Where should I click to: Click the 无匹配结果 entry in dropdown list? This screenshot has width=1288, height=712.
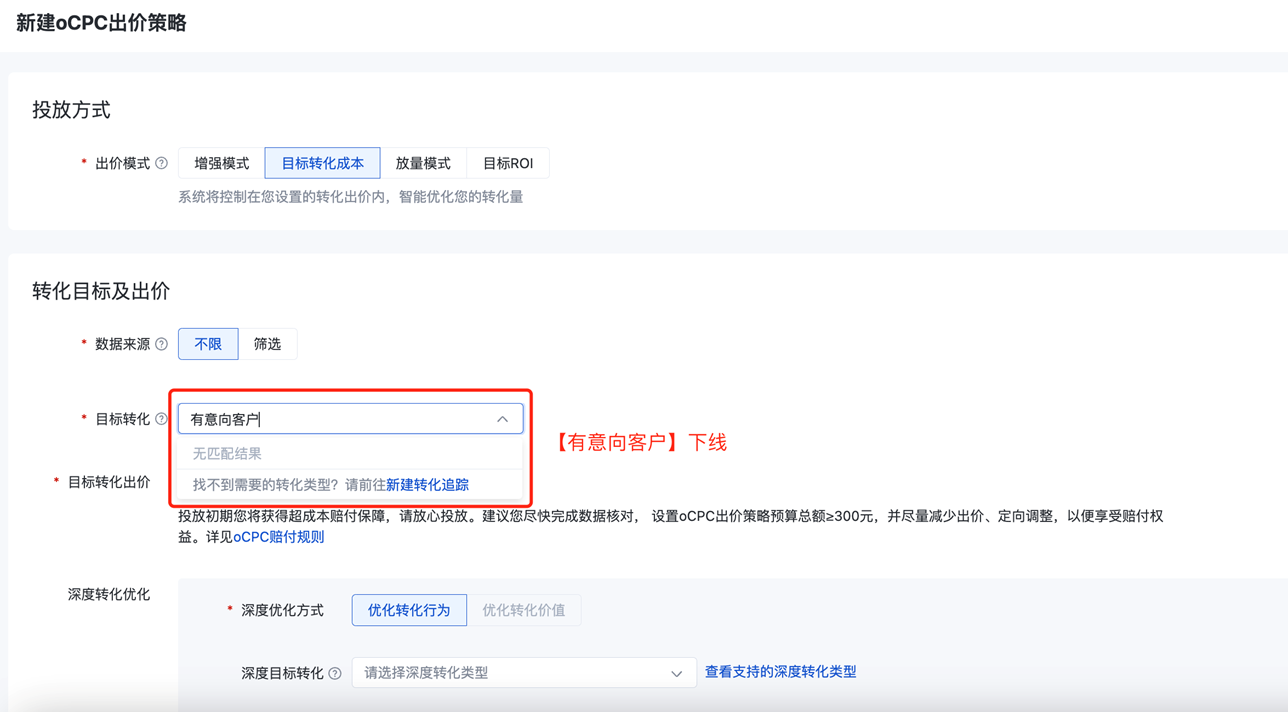227,453
